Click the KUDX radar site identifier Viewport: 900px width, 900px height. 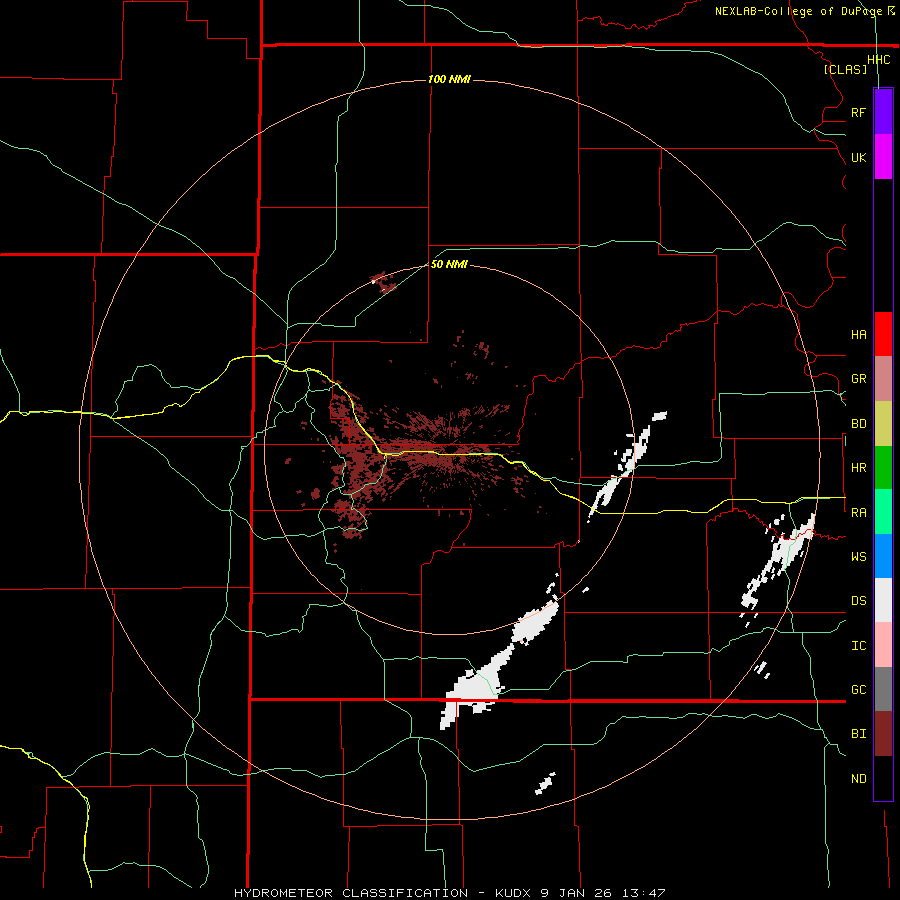pos(513,893)
